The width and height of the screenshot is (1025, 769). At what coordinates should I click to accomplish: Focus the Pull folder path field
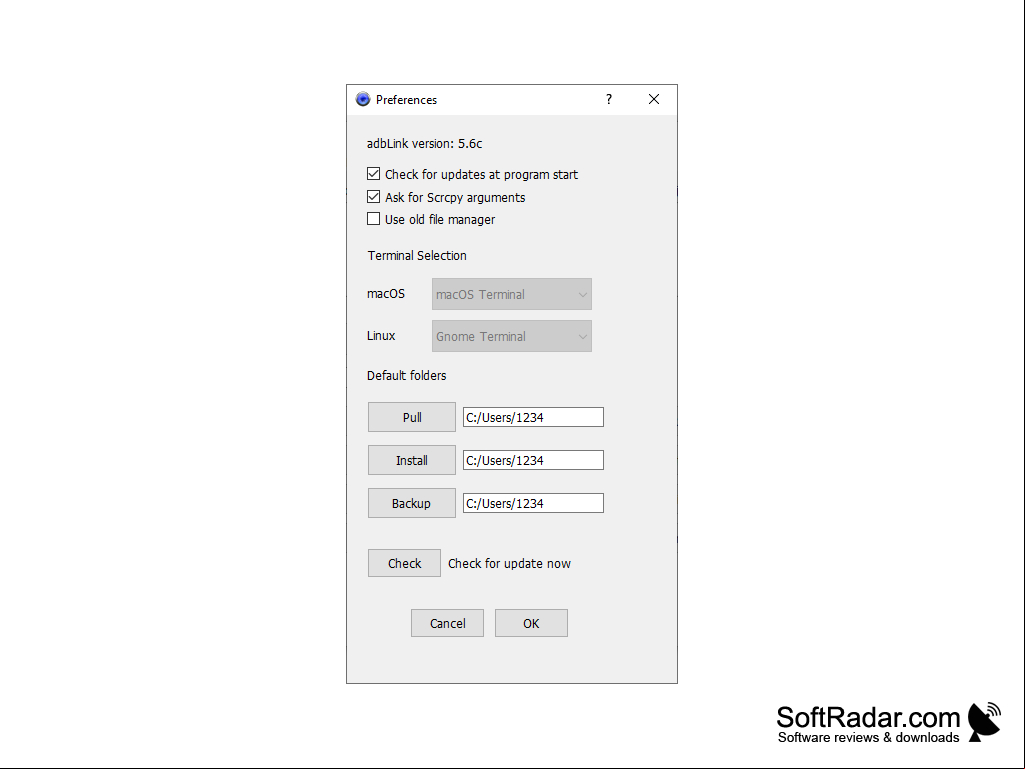tap(533, 417)
